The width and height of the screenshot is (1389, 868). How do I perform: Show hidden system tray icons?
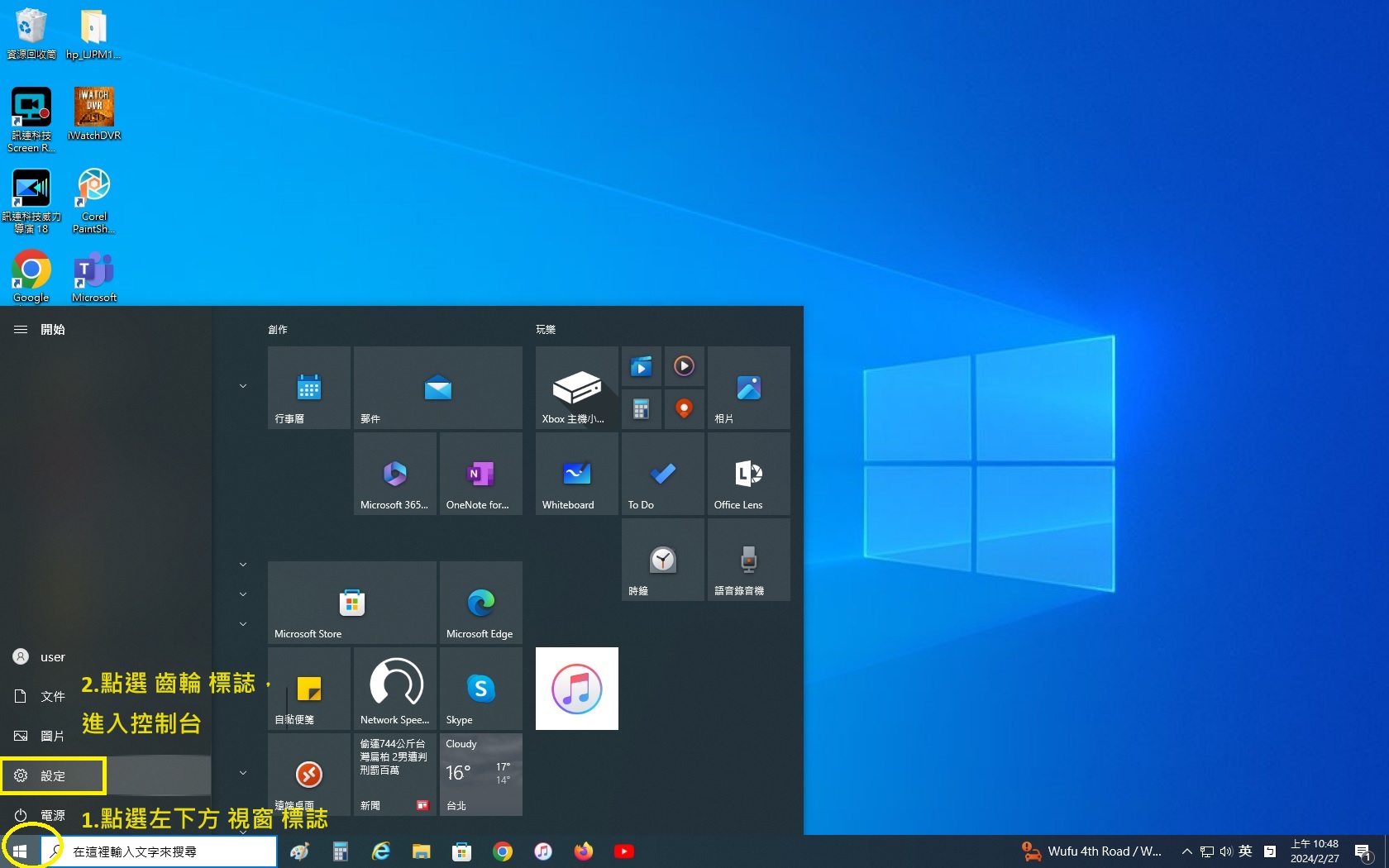pyautogui.click(x=1186, y=851)
